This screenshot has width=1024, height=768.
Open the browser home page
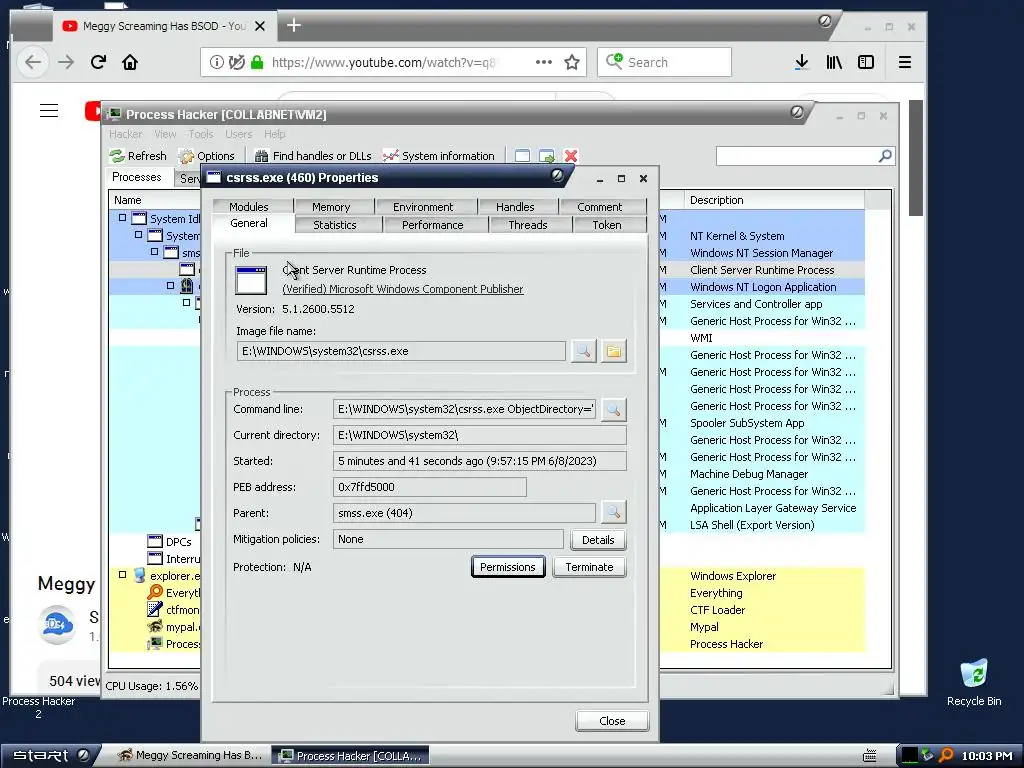130,63
